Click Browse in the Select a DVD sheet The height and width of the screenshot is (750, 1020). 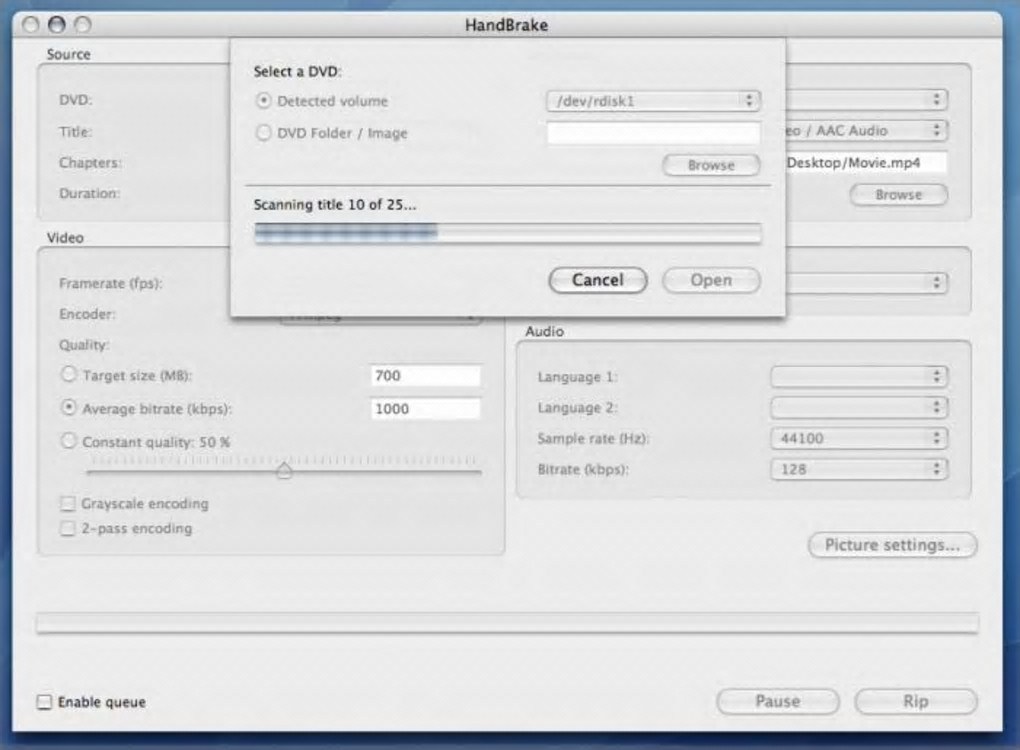(711, 165)
